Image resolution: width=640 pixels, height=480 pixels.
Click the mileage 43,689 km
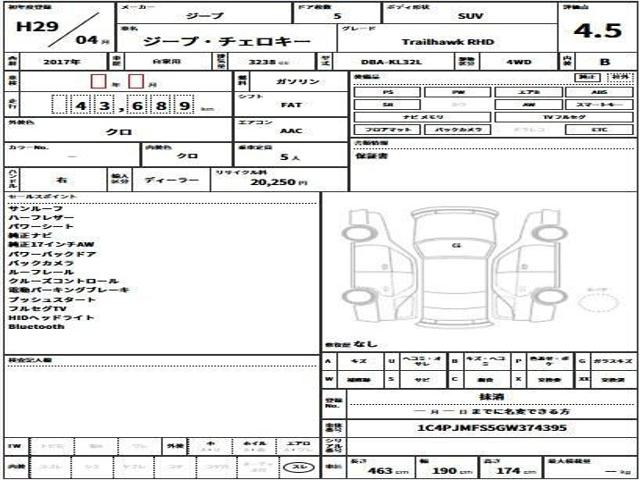click(x=133, y=106)
